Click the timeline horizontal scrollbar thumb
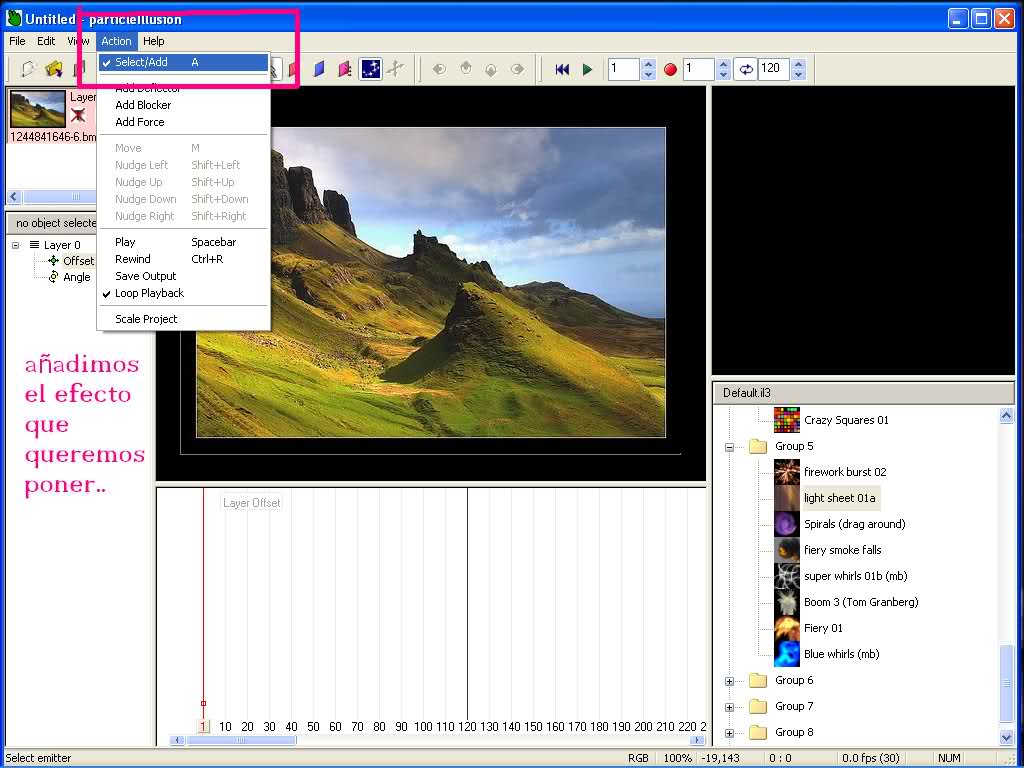Viewport: 1024px width, 768px height. click(241, 740)
